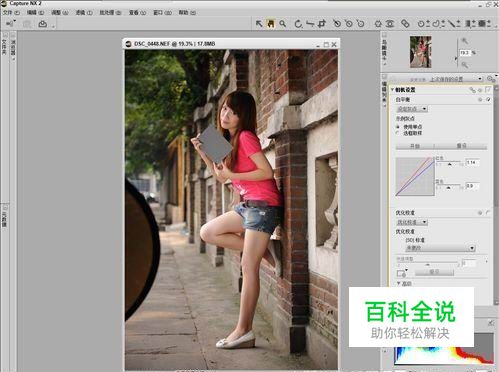
Task: Open the 滤镜 menu
Action: [84, 13]
